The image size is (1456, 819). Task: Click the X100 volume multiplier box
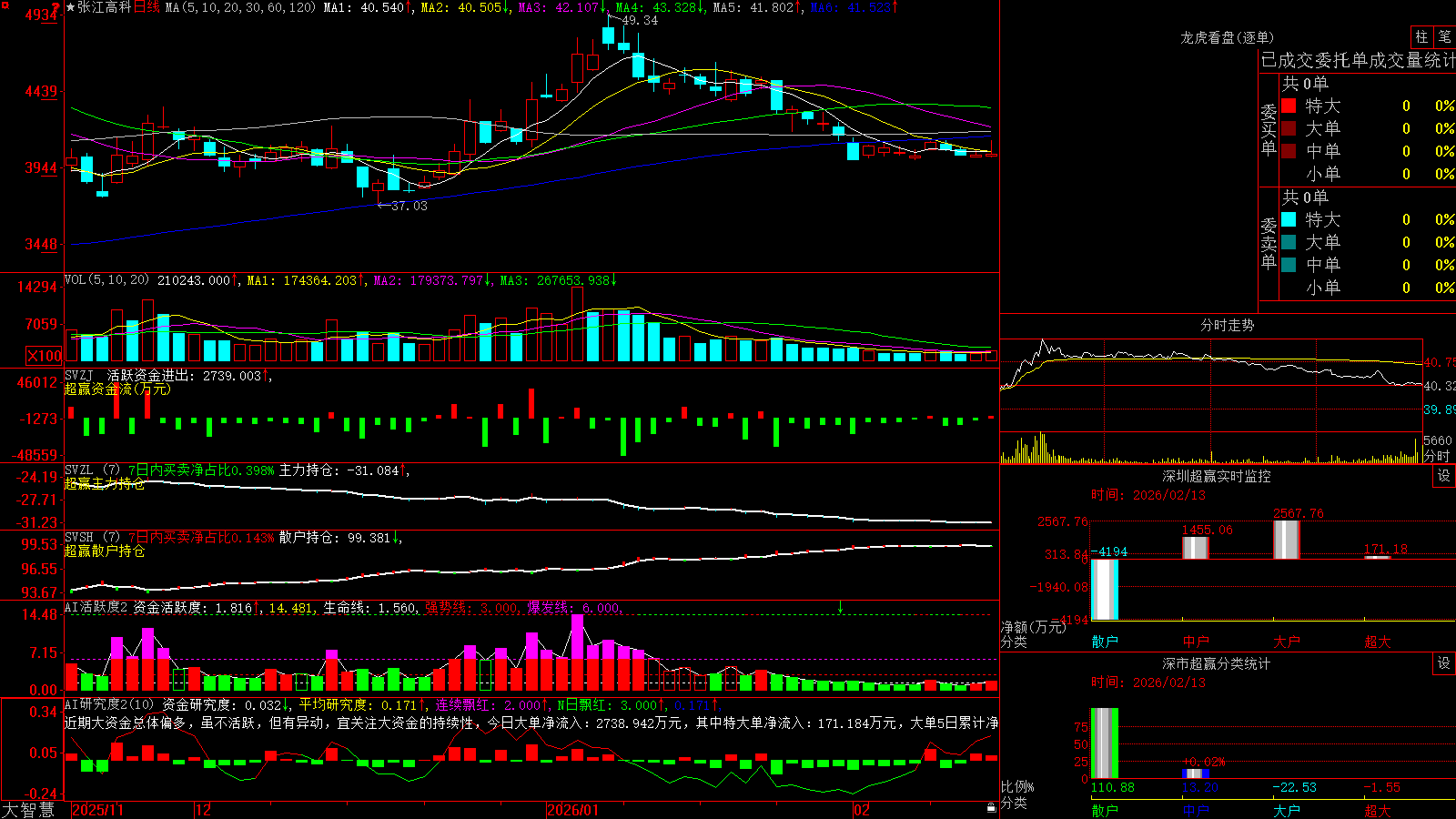pyautogui.click(x=44, y=356)
